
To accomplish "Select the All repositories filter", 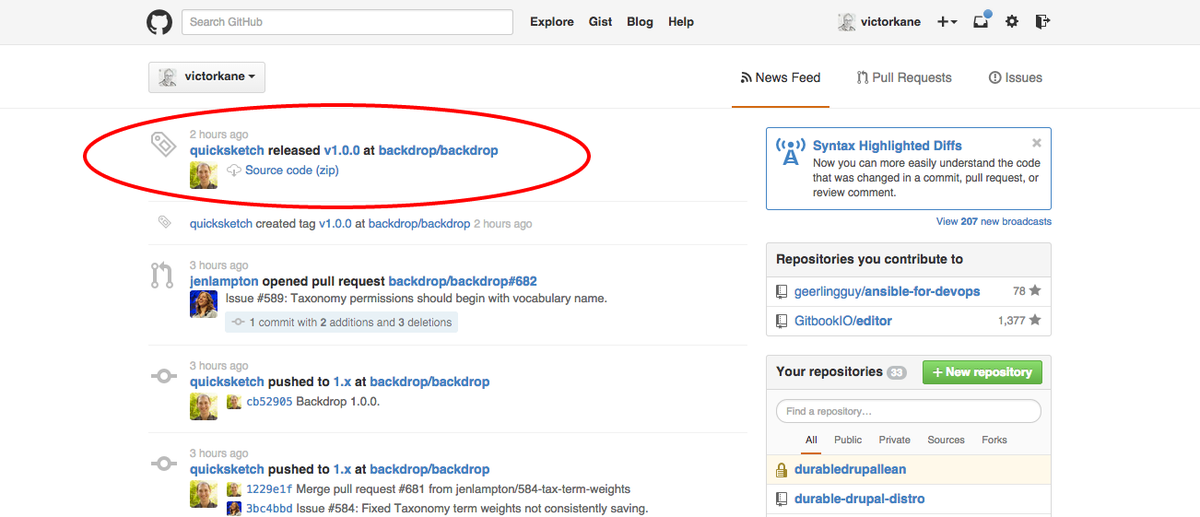I will [x=811, y=440].
